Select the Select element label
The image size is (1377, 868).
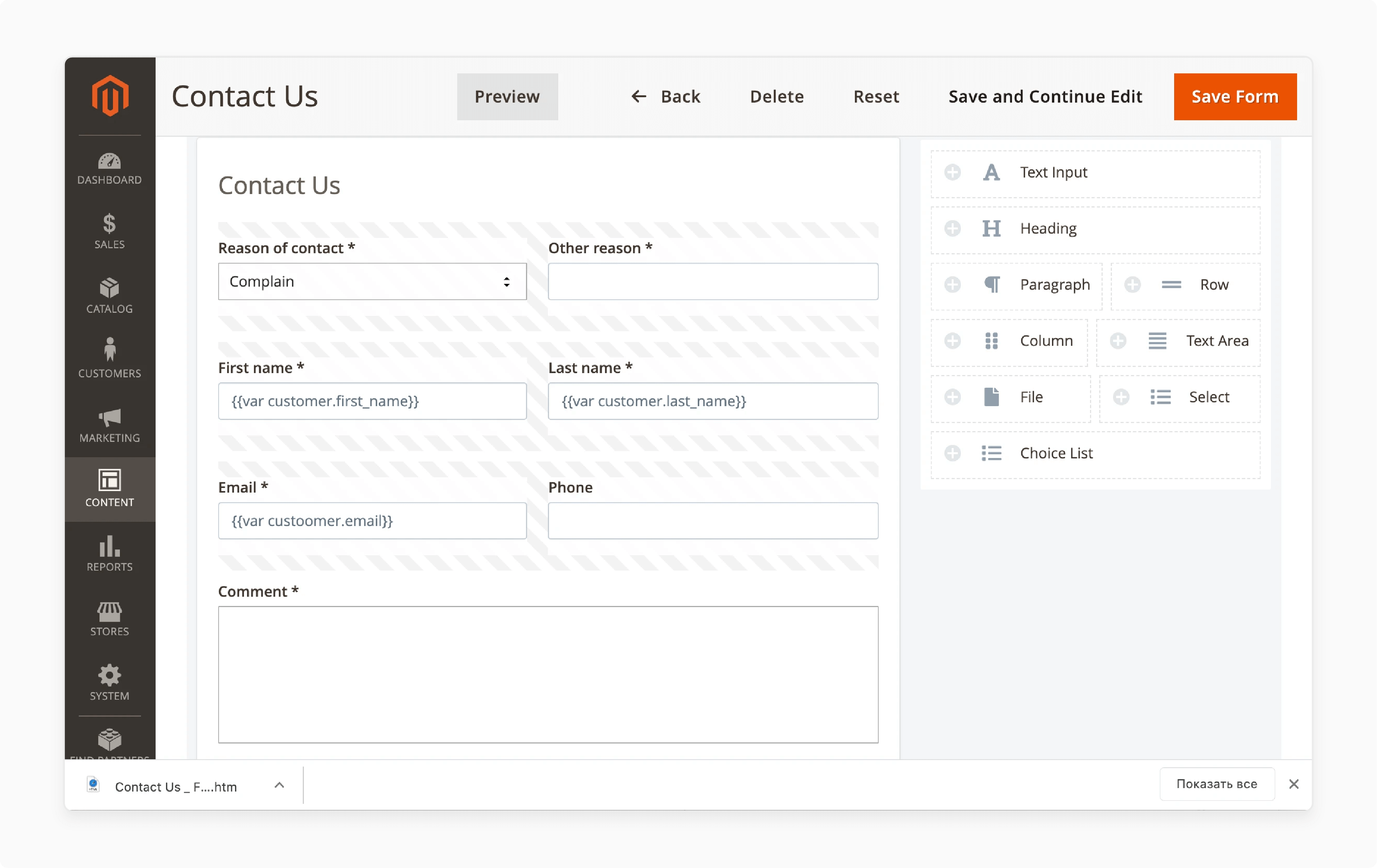1209,397
